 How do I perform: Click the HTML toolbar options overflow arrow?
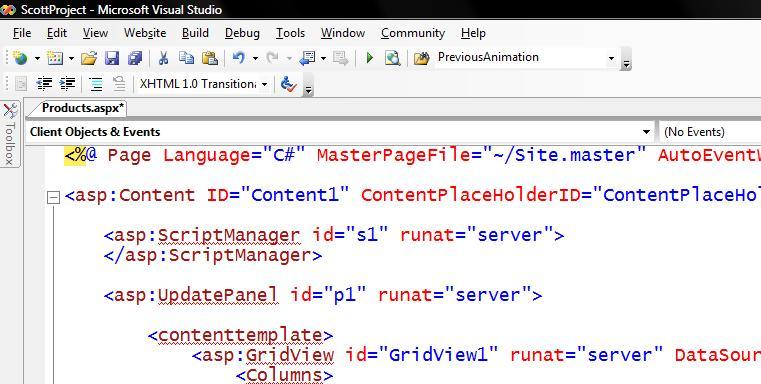pos(308,85)
